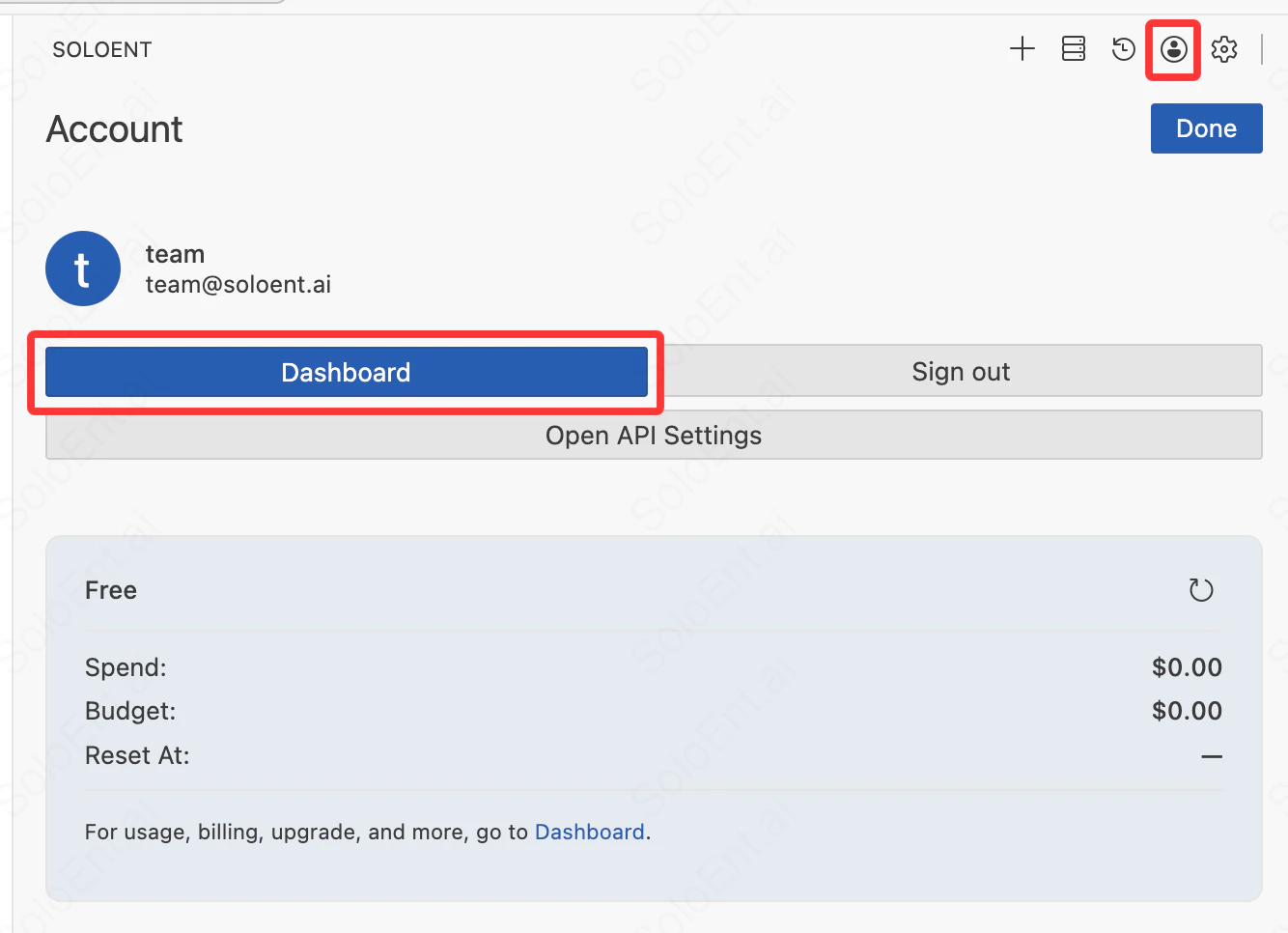Click the Done button
The width and height of the screenshot is (1288, 933).
point(1206,127)
